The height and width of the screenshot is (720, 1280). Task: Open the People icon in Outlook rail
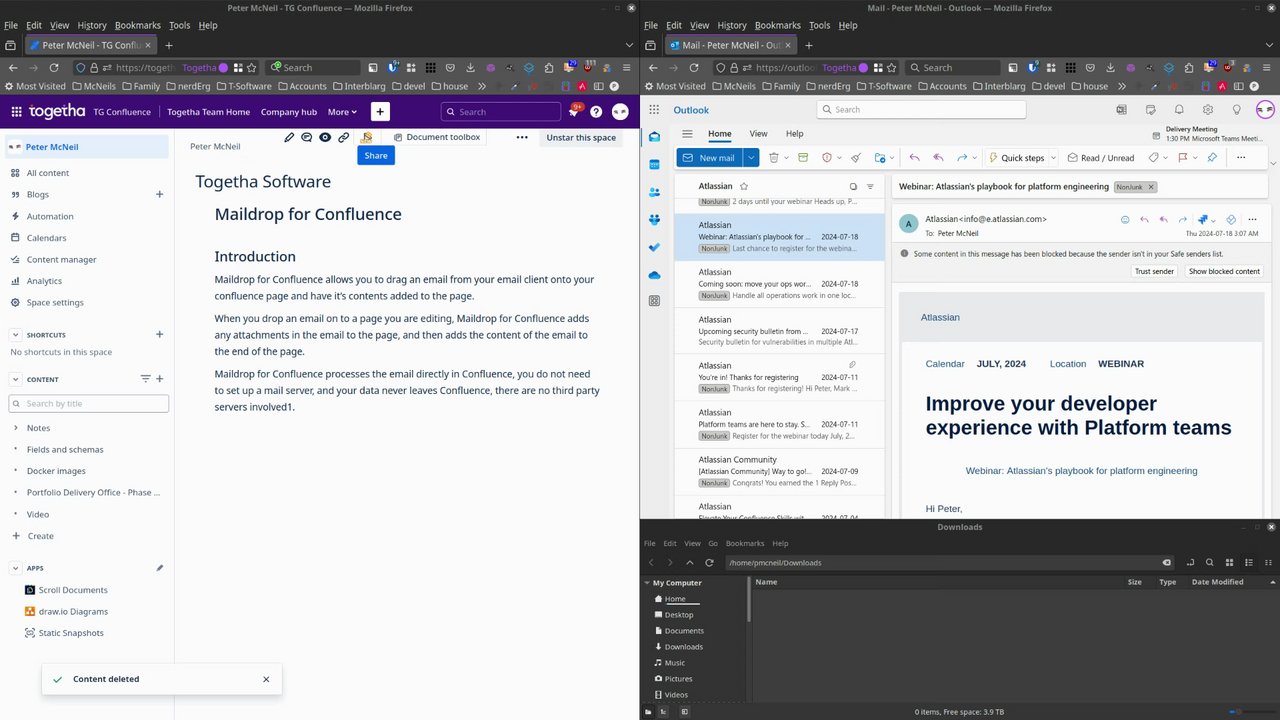[654, 192]
